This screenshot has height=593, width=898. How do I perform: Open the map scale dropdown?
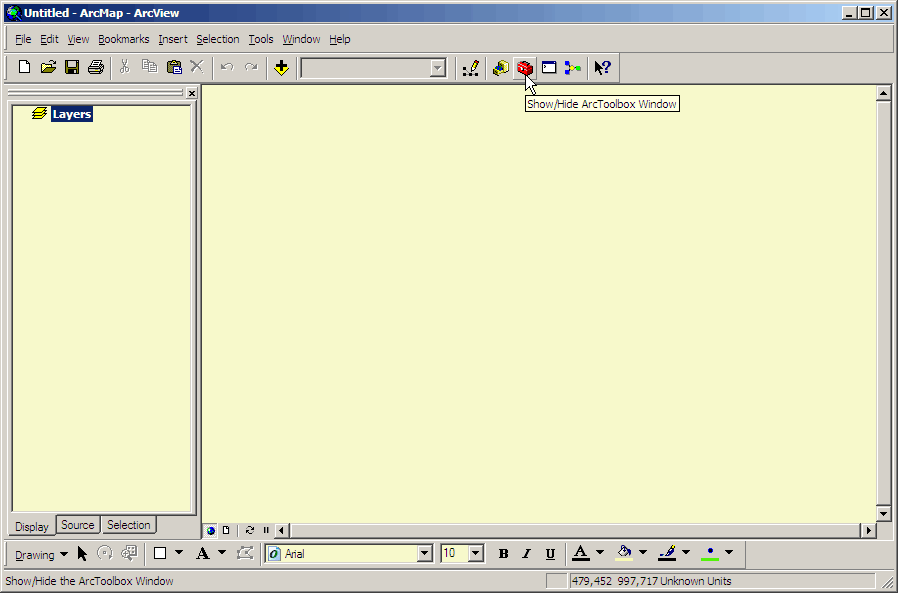pyautogui.click(x=438, y=68)
